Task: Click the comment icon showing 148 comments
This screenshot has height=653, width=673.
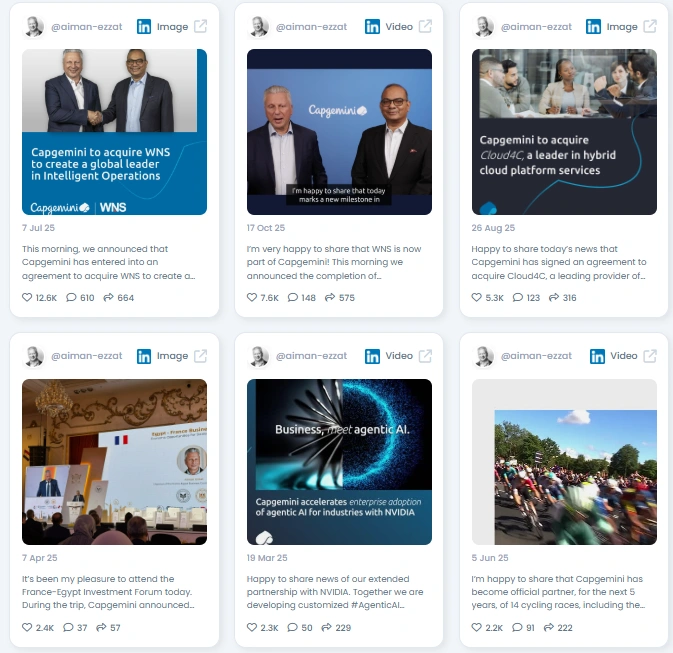Action: pyautogui.click(x=293, y=297)
